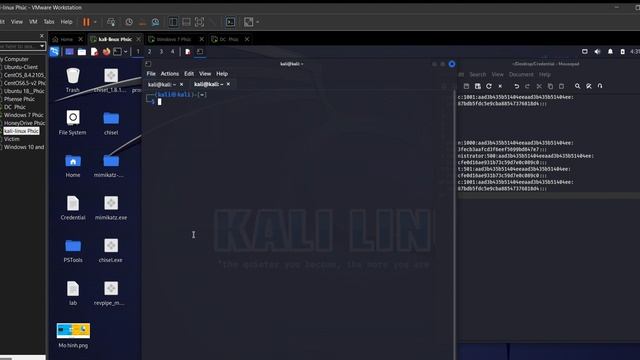The width and height of the screenshot is (640, 360).
Task: Switch to VMware console view
Action: pos(230,22)
